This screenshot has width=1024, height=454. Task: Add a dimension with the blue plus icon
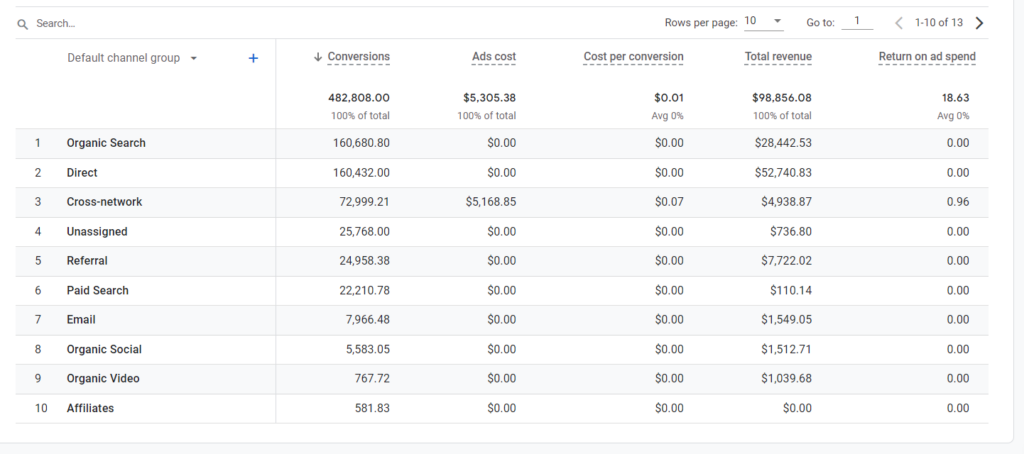pyautogui.click(x=253, y=58)
